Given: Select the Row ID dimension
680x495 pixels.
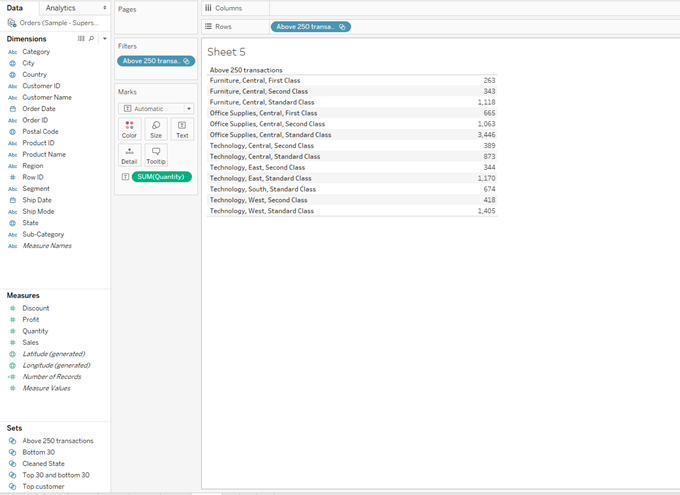Looking at the screenshot, I should (33, 177).
